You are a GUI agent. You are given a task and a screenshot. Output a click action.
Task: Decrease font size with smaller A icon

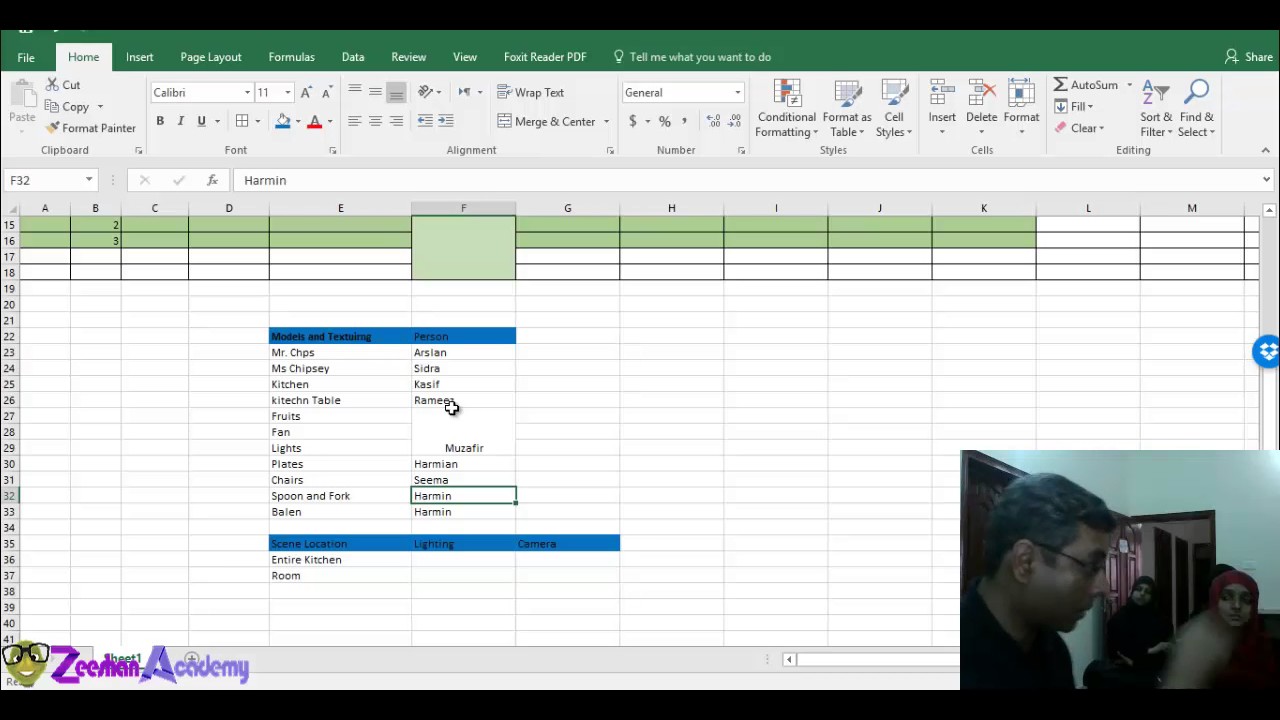click(326, 92)
